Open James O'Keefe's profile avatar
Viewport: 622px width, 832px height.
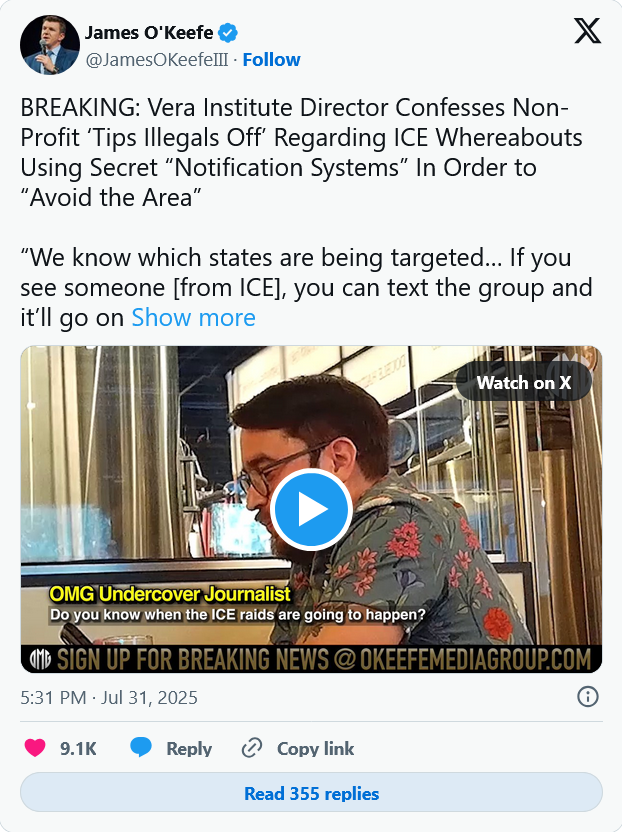50,45
